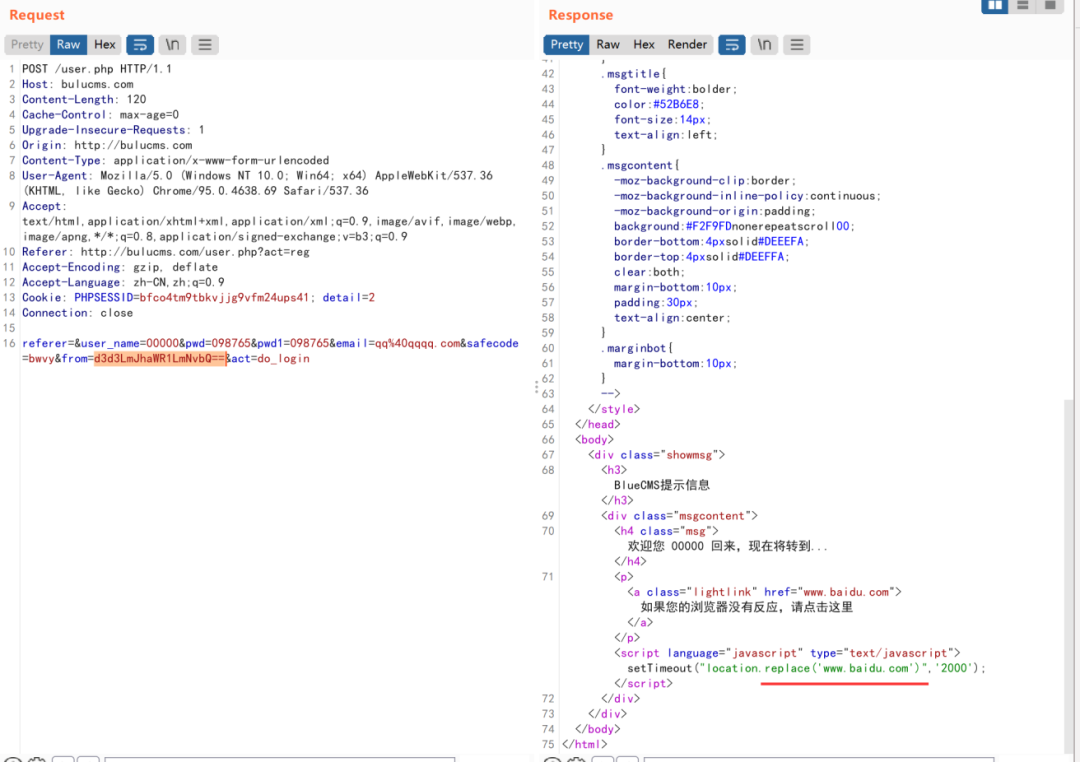Open the Hex tab in Response panel
Screen dimensions: 1080x762
click(644, 44)
